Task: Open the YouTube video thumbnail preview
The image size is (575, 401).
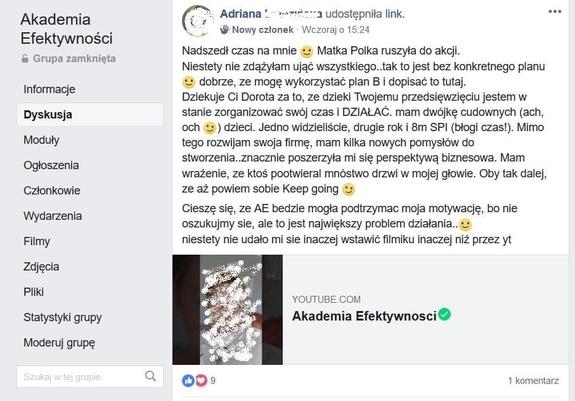Action: [x=228, y=310]
